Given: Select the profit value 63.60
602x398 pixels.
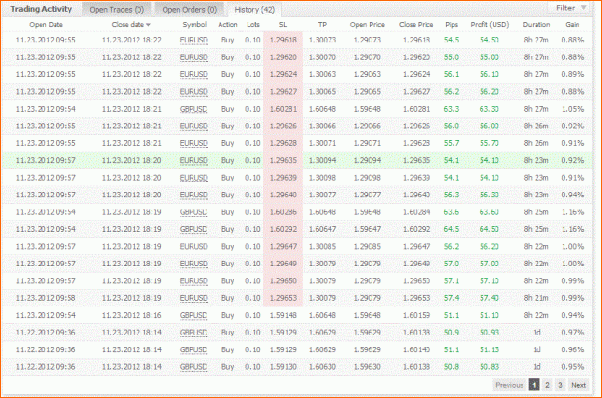Looking at the screenshot, I should 490,212.
